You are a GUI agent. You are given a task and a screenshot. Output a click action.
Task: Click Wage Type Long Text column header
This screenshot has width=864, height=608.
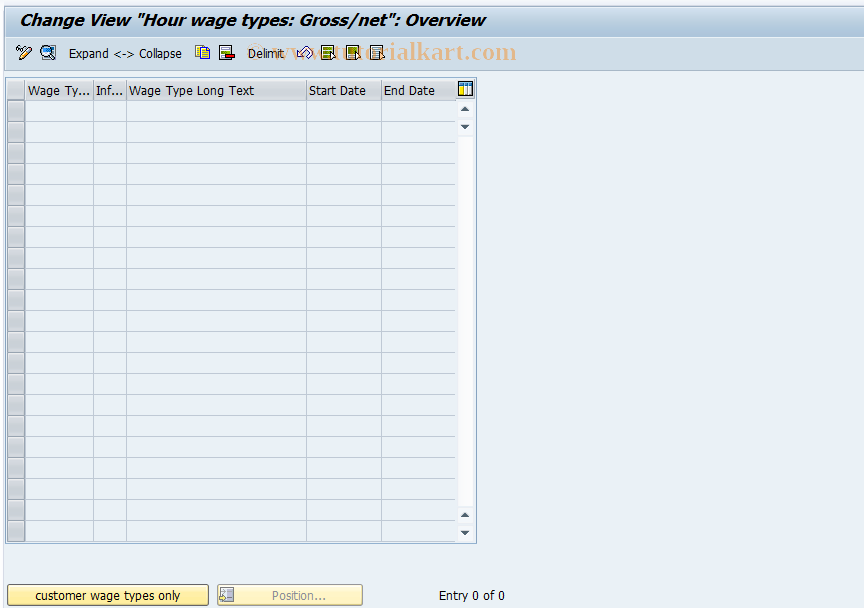pos(217,90)
